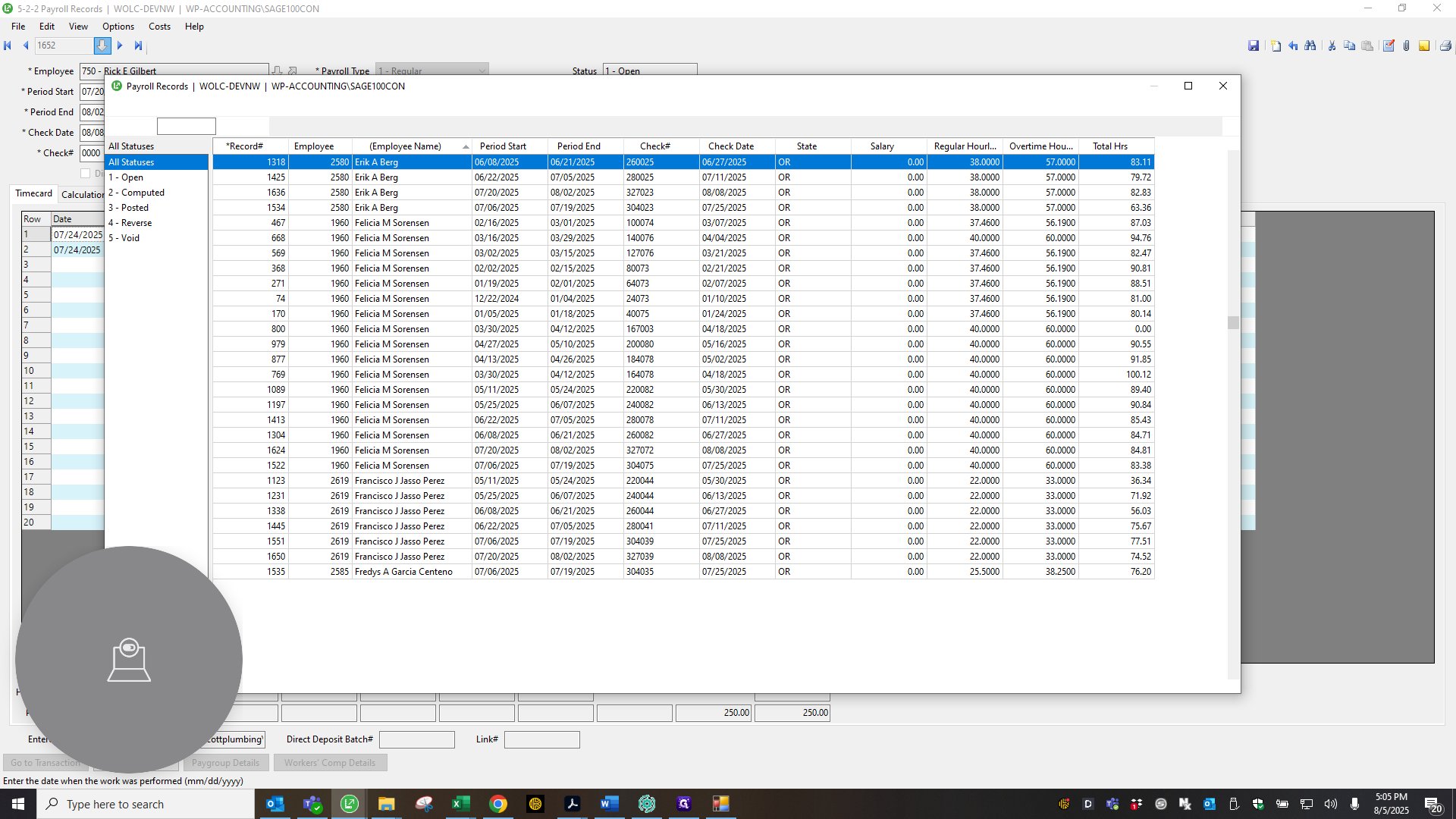Open the Edit menu
1456x819 pixels.
[47, 27]
